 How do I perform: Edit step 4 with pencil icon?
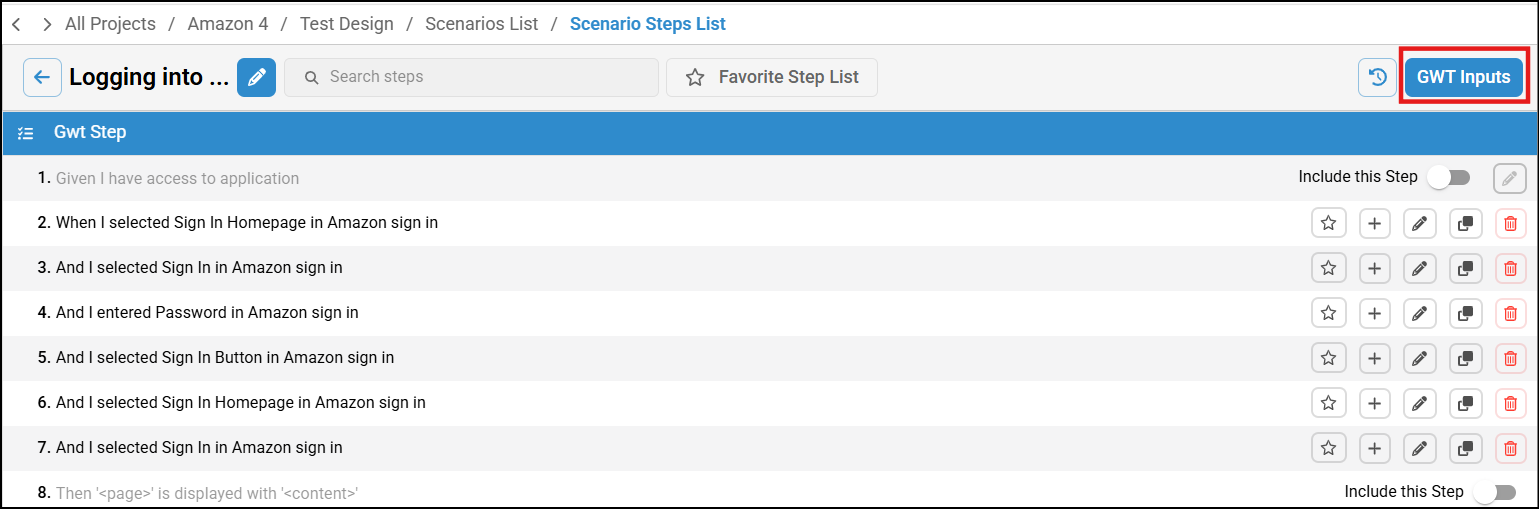(x=1419, y=313)
